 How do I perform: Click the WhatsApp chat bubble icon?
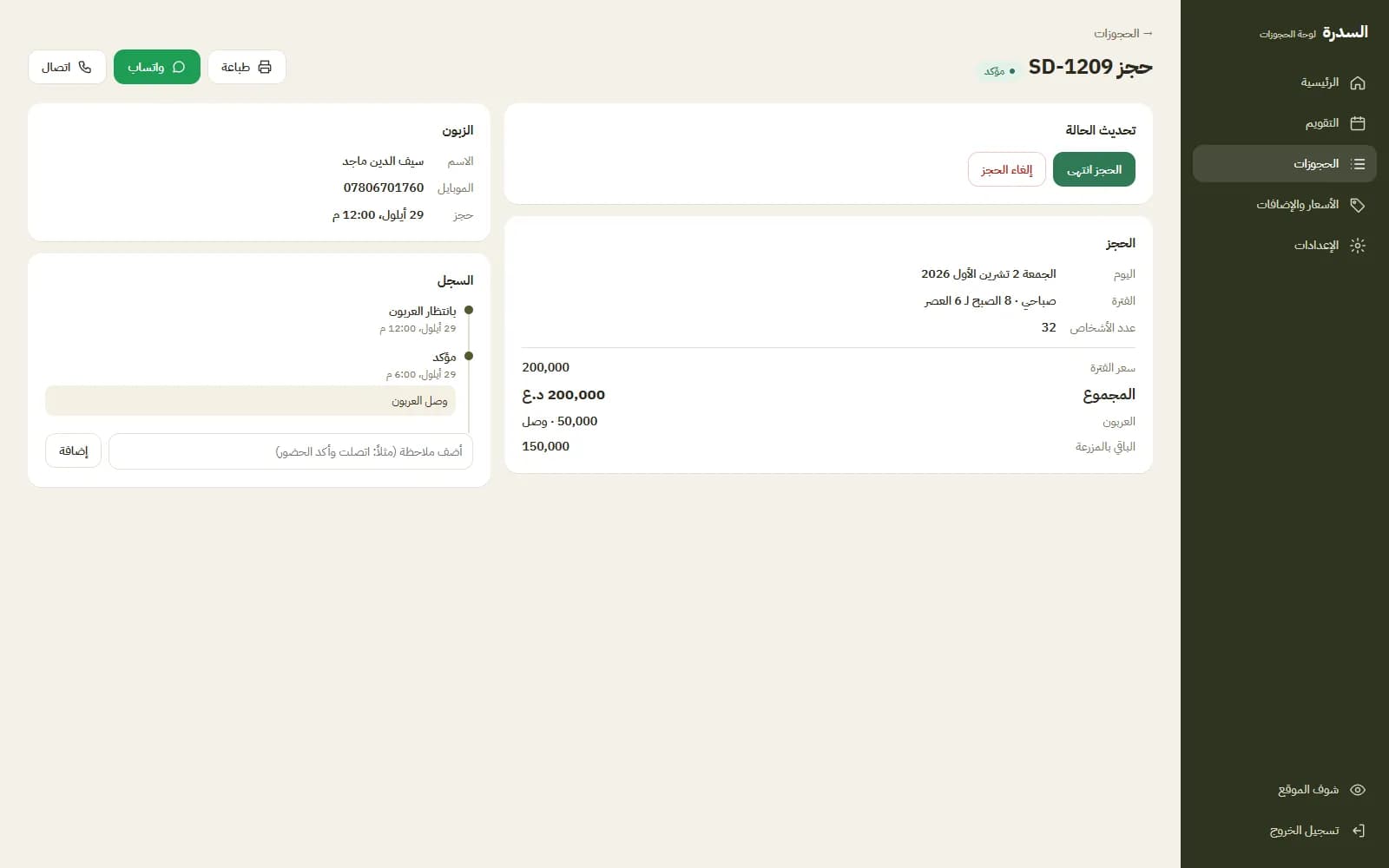(x=179, y=67)
